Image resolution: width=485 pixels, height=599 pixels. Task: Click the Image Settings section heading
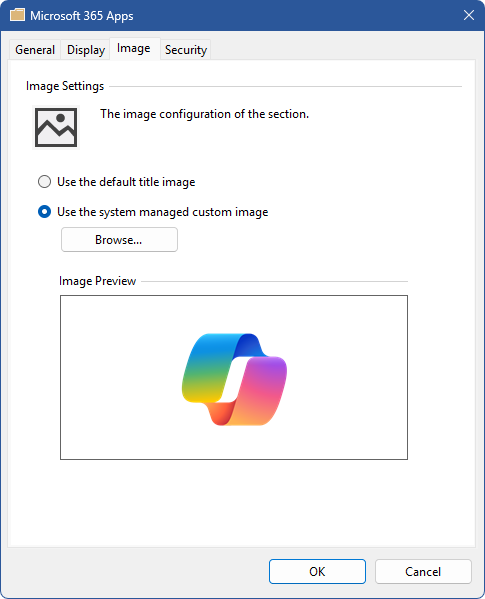(65, 86)
